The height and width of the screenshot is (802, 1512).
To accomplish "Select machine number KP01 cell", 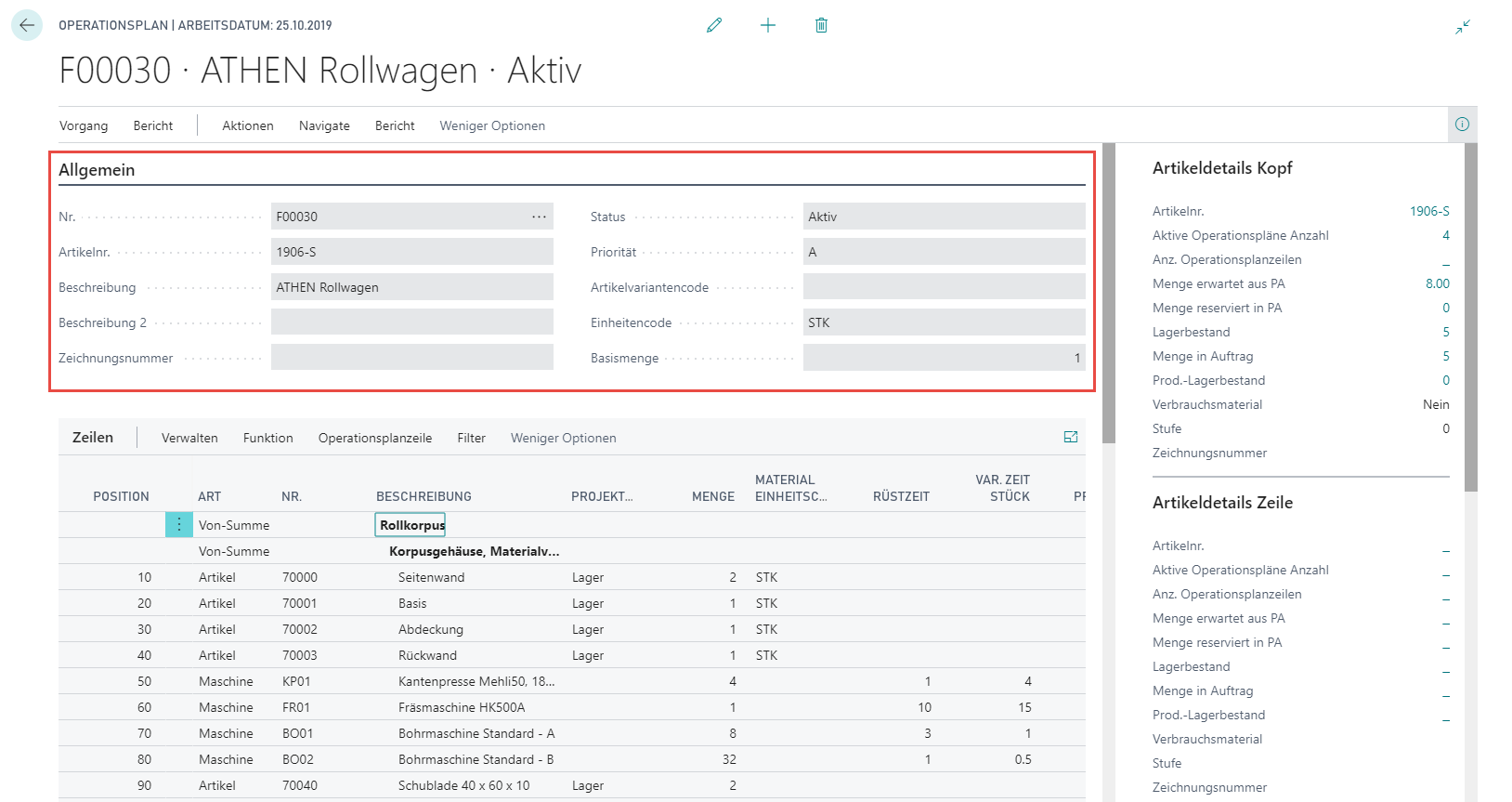I will pos(296,681).
